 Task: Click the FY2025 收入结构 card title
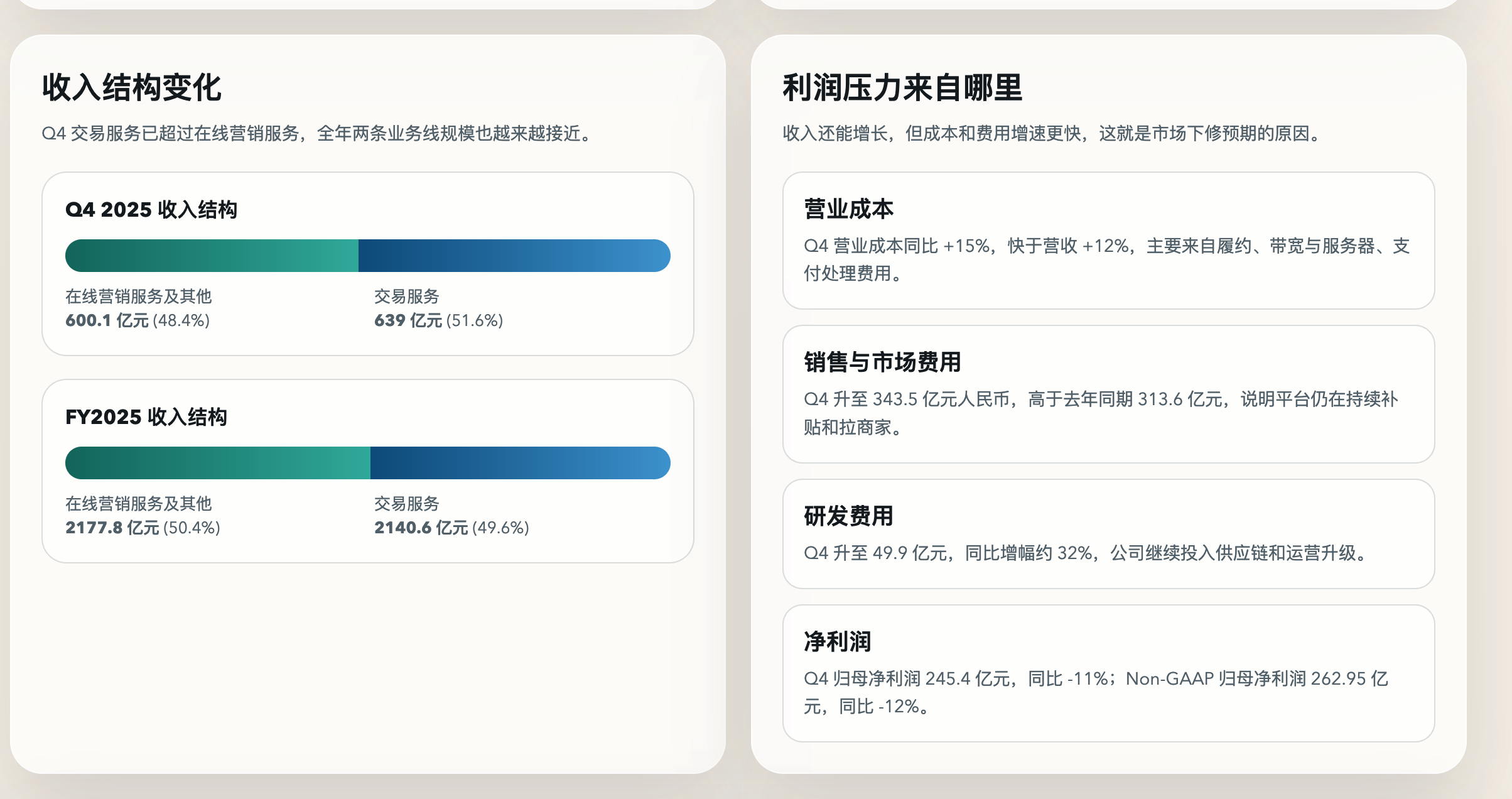(146, 417)
